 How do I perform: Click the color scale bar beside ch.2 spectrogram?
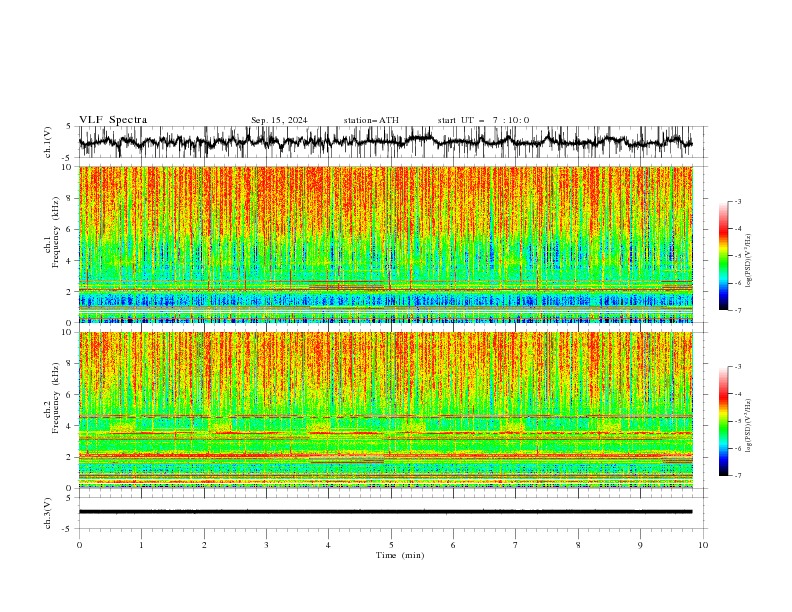click(x=723, y=421)
